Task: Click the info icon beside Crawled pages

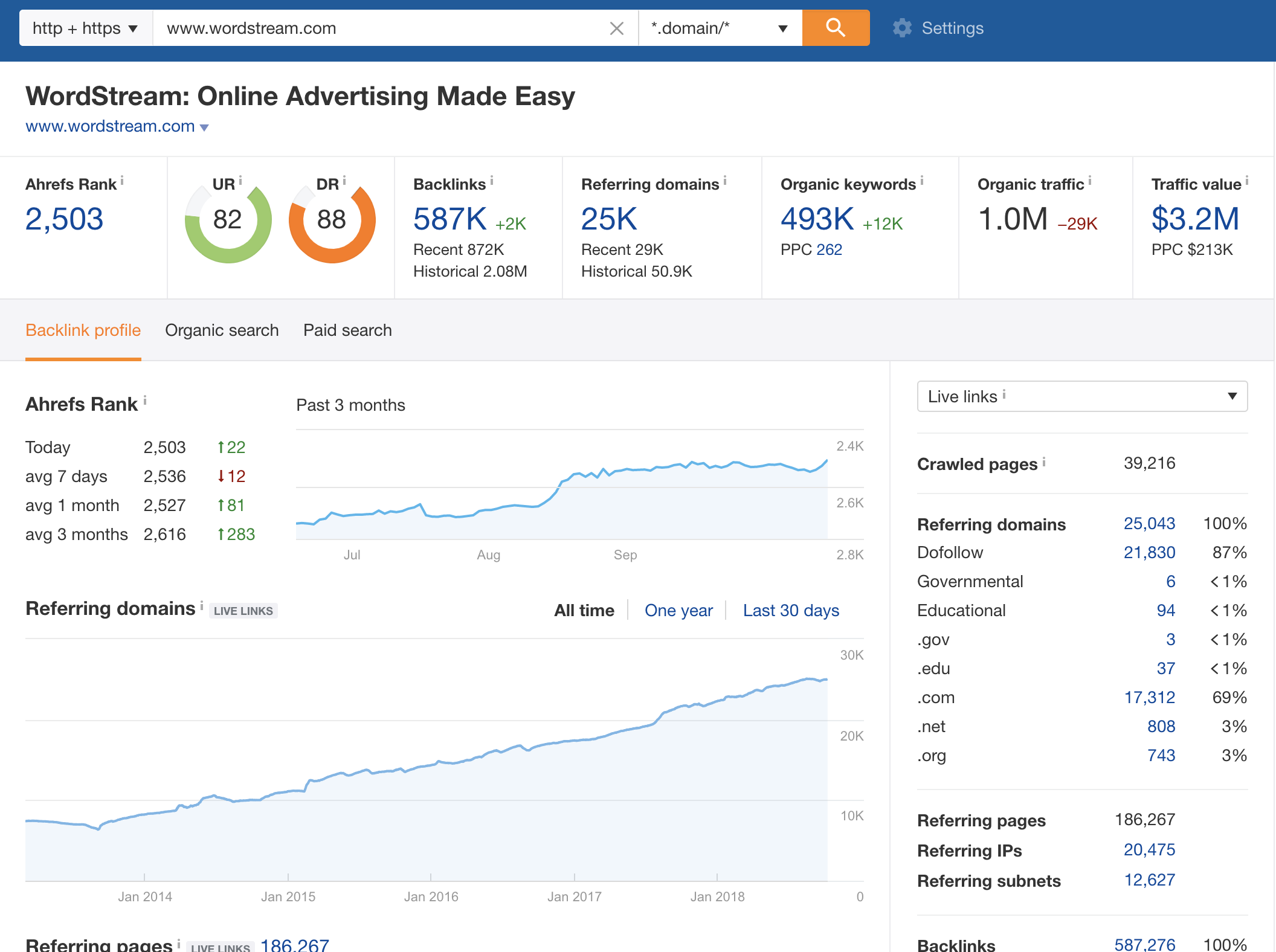Action: click(1044, 462)
